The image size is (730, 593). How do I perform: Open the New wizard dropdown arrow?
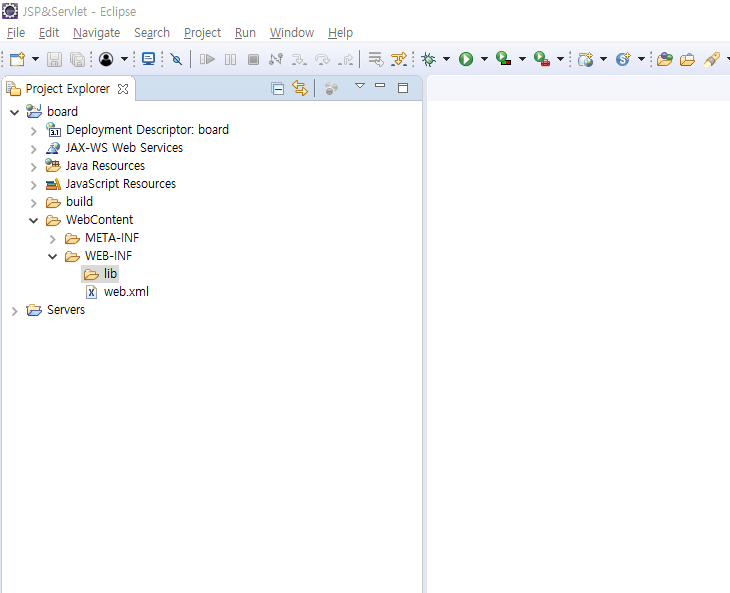35,59
